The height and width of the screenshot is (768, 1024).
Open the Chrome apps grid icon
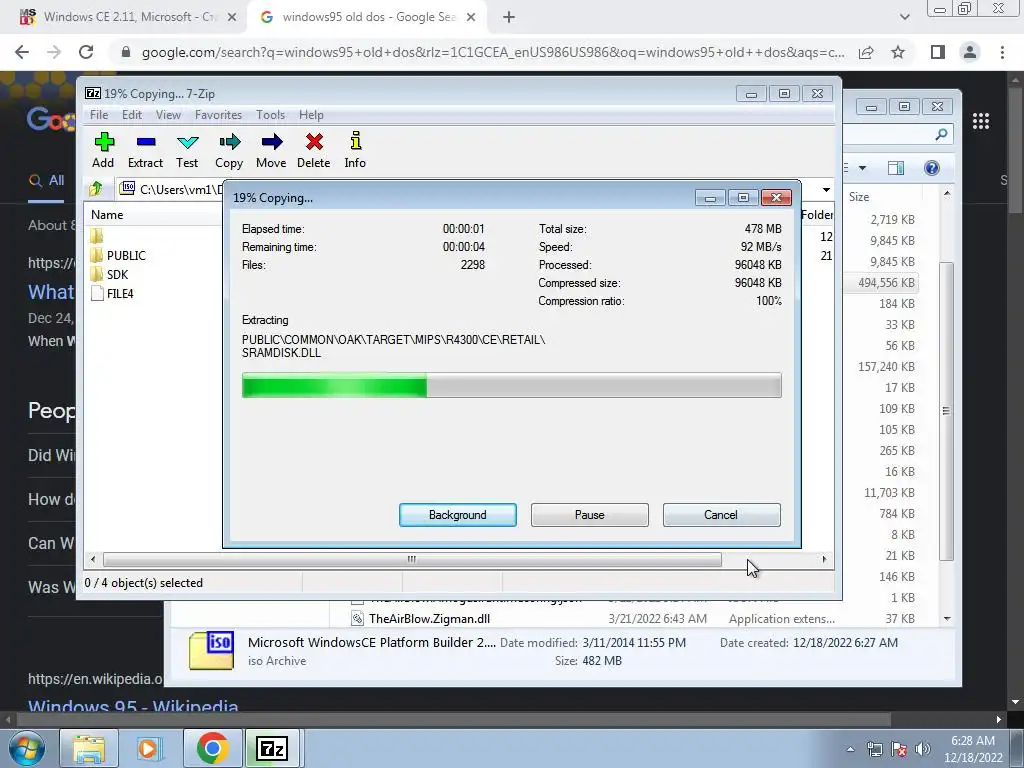pyautogui.click(x=981, y=121)
